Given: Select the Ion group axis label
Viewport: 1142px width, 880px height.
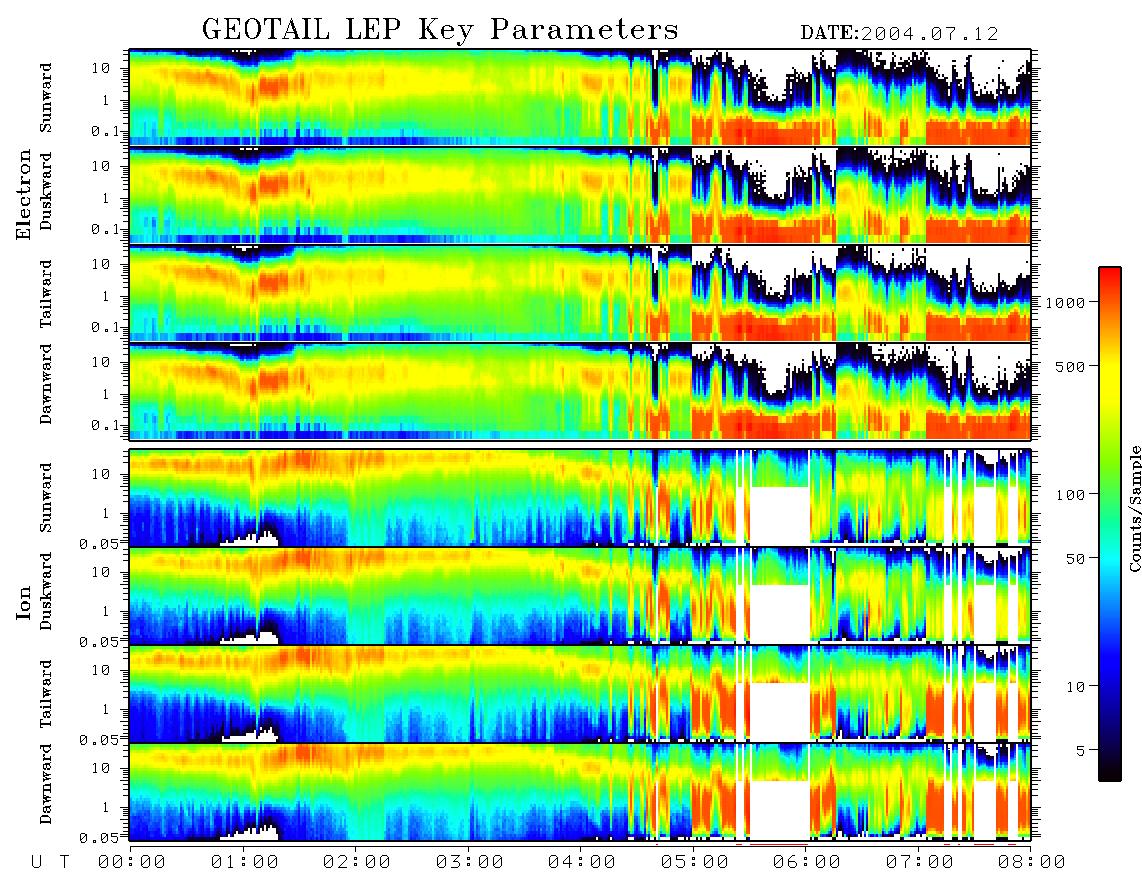Looking at the screenshot, I should tap(24, 602).
